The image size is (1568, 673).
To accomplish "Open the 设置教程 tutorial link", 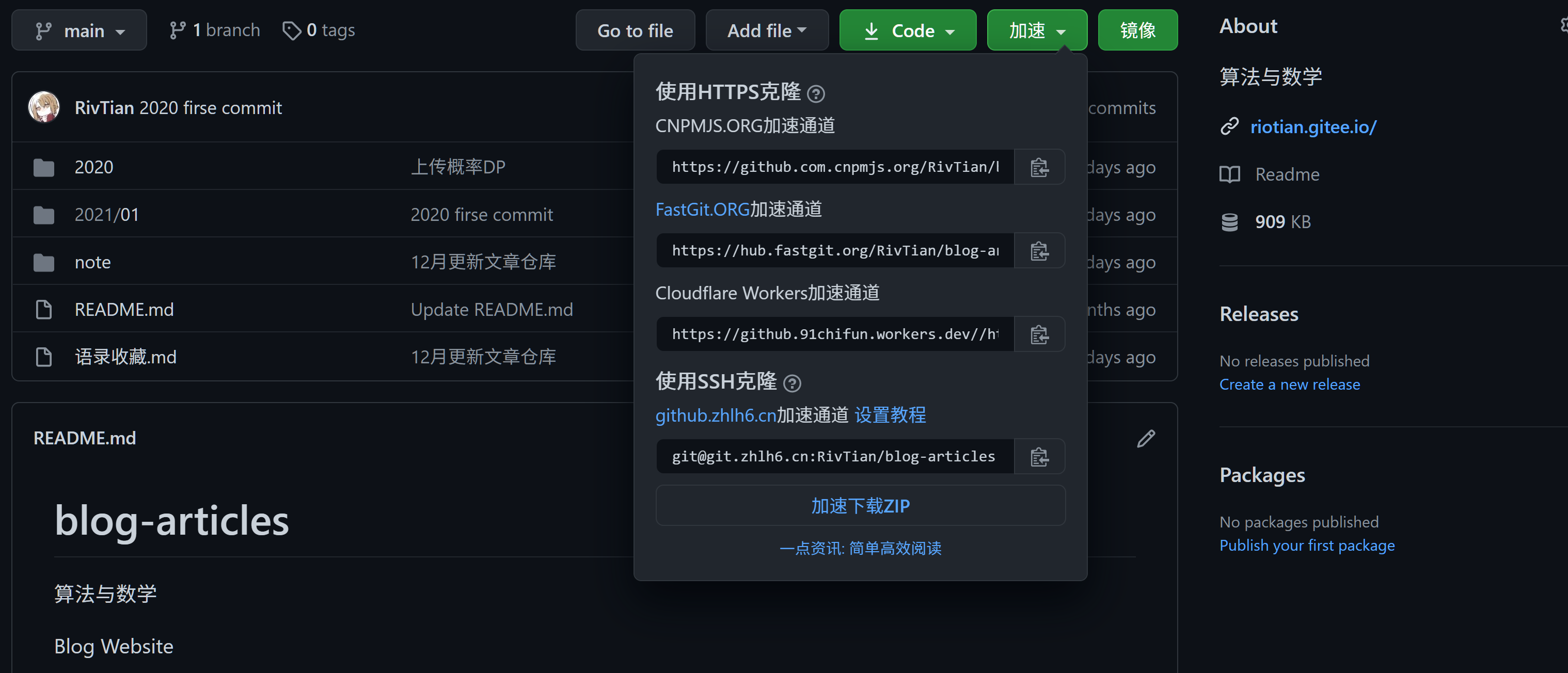I will (890, 415).
